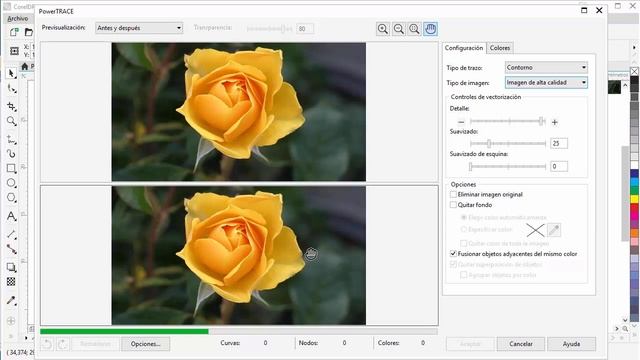Click the Suavizado value field showing 25
Screen dimensions: 640x360
(558, 143)
